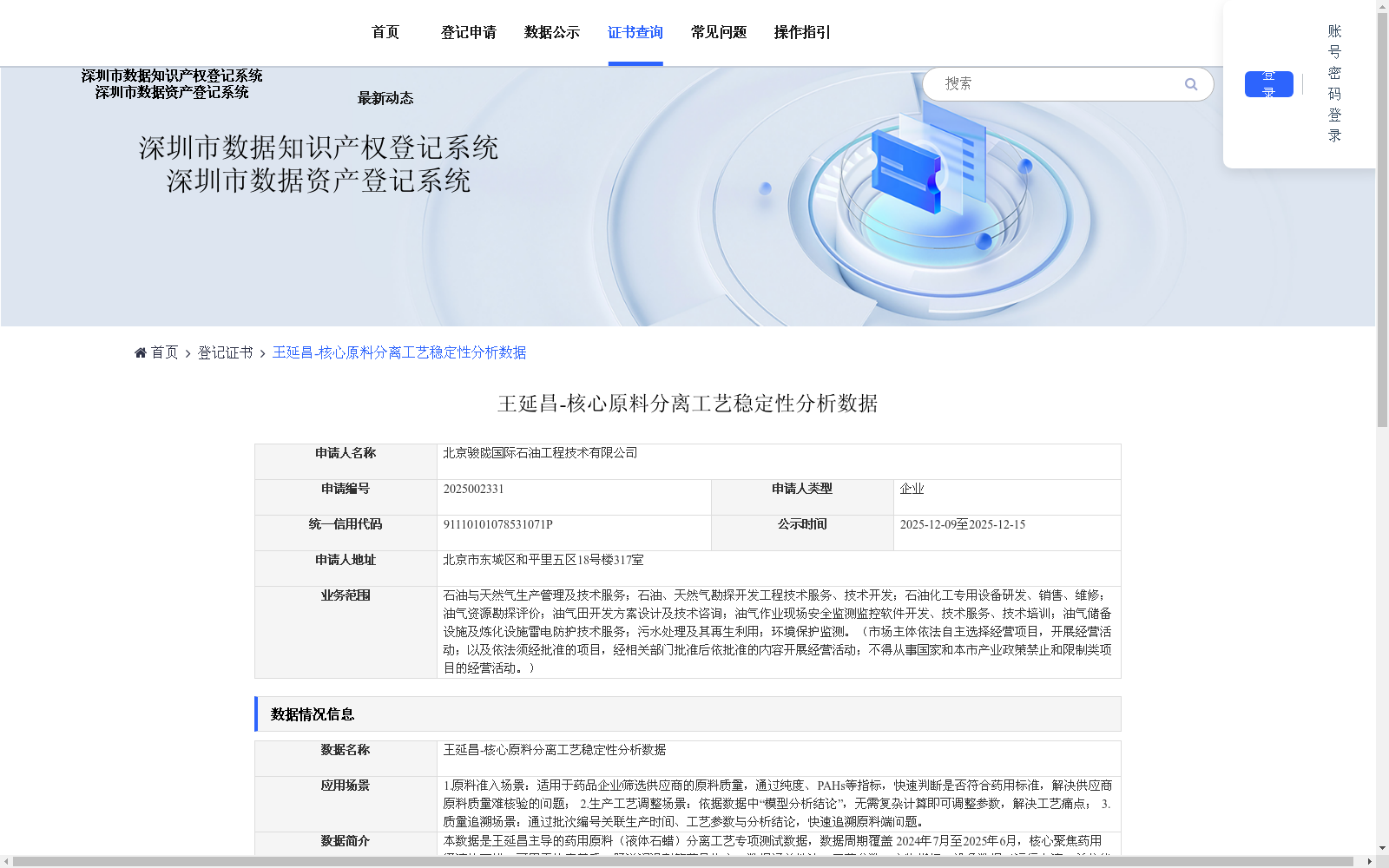This screenshot has width=1389, height=868.
Task: Choose 账号密码登录 option
Action: tap(1335, 83)
